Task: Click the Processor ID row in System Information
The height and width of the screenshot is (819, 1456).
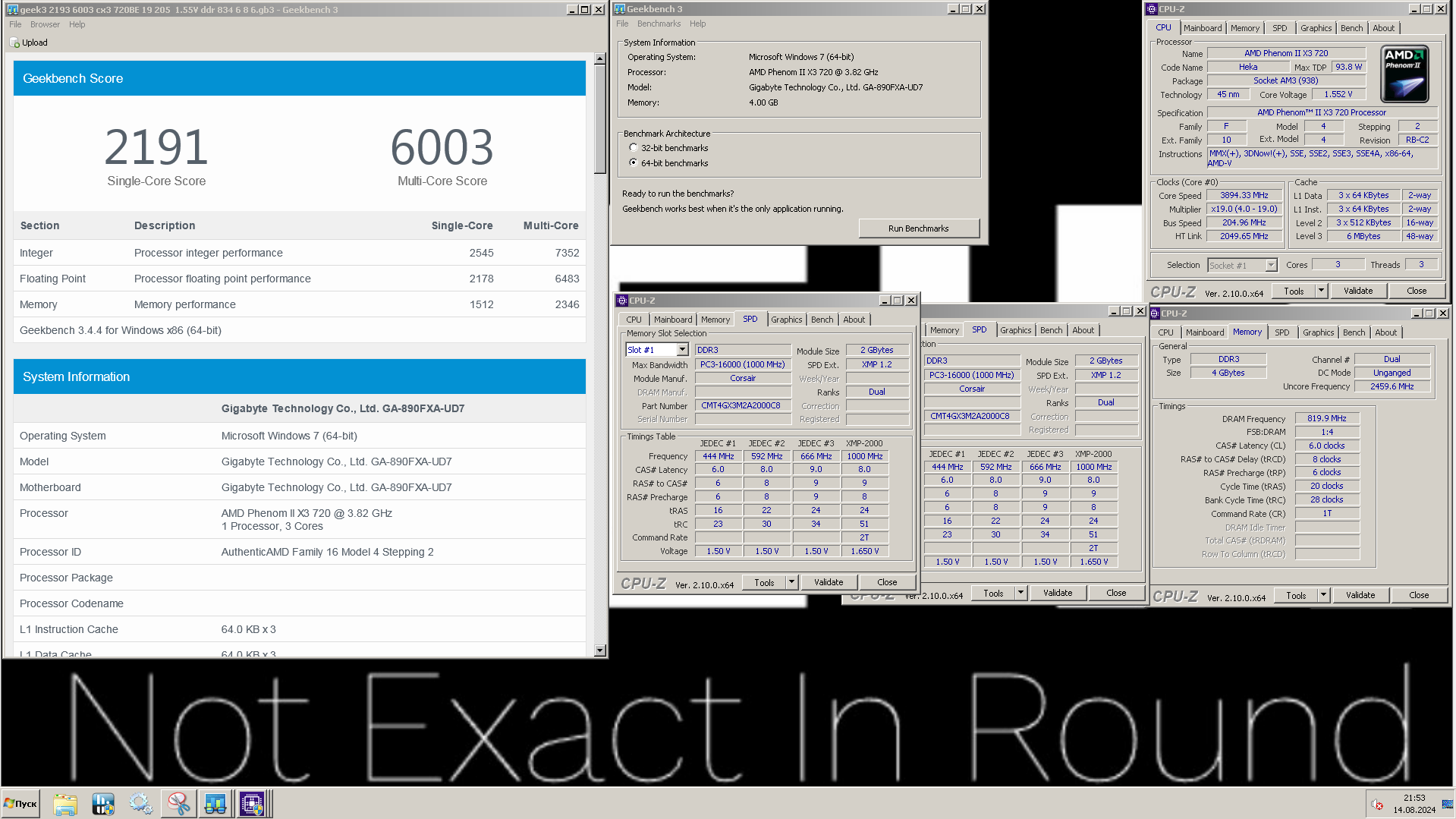Action: point(300,552)
